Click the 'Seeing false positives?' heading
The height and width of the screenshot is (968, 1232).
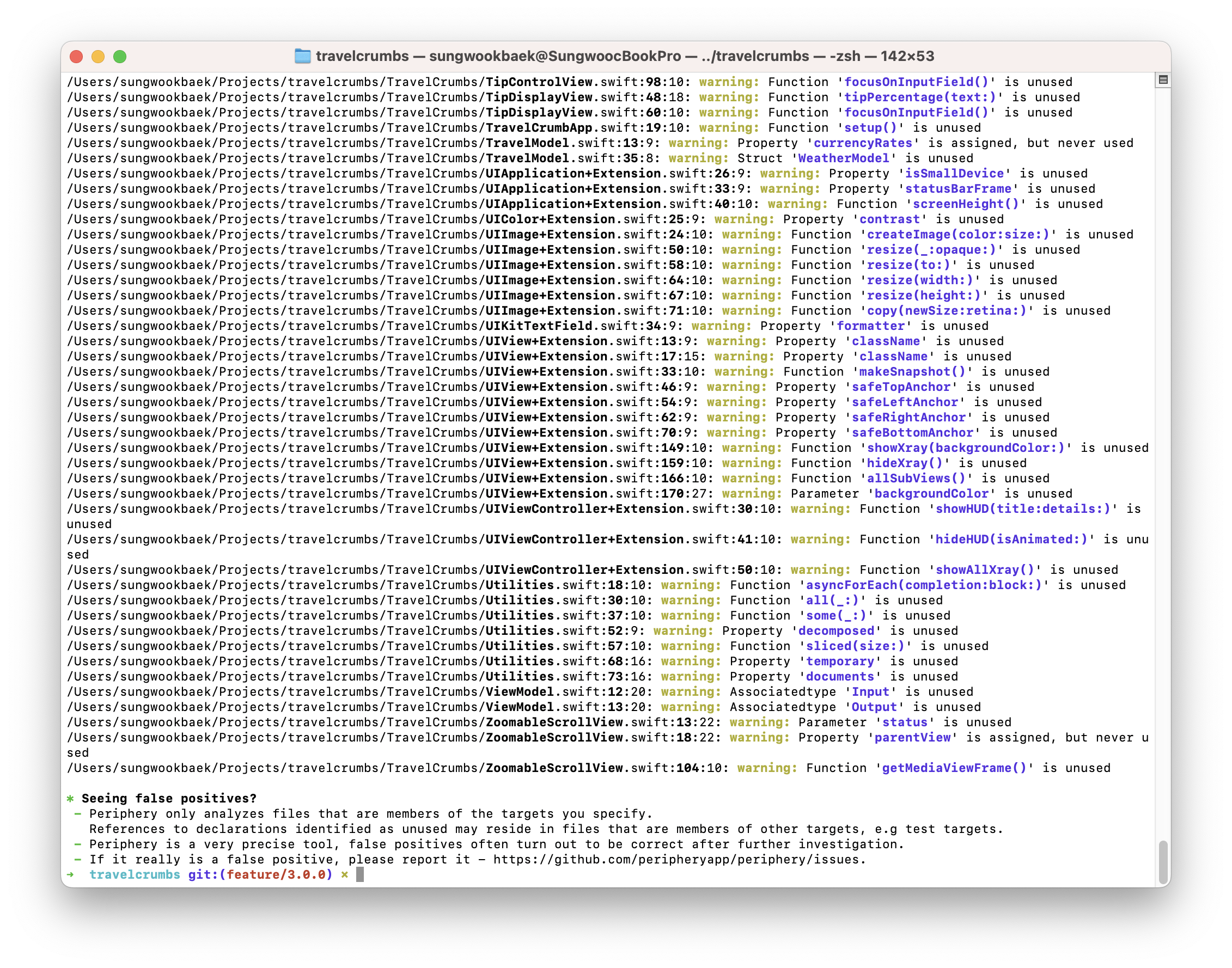[169, 799]
